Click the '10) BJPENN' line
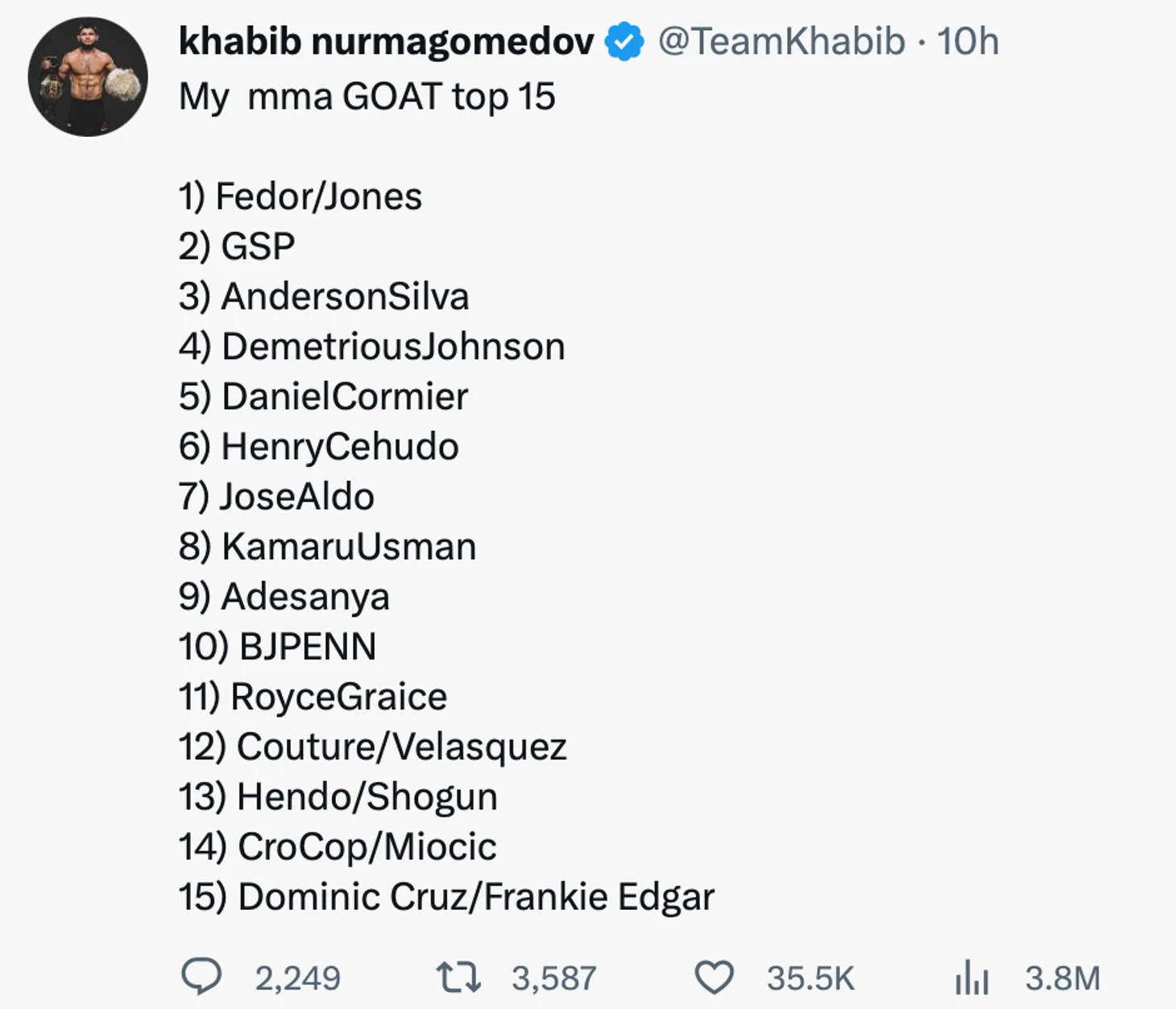The width and height of the screenshot is (1176, 1009). [x=277, y=647]
